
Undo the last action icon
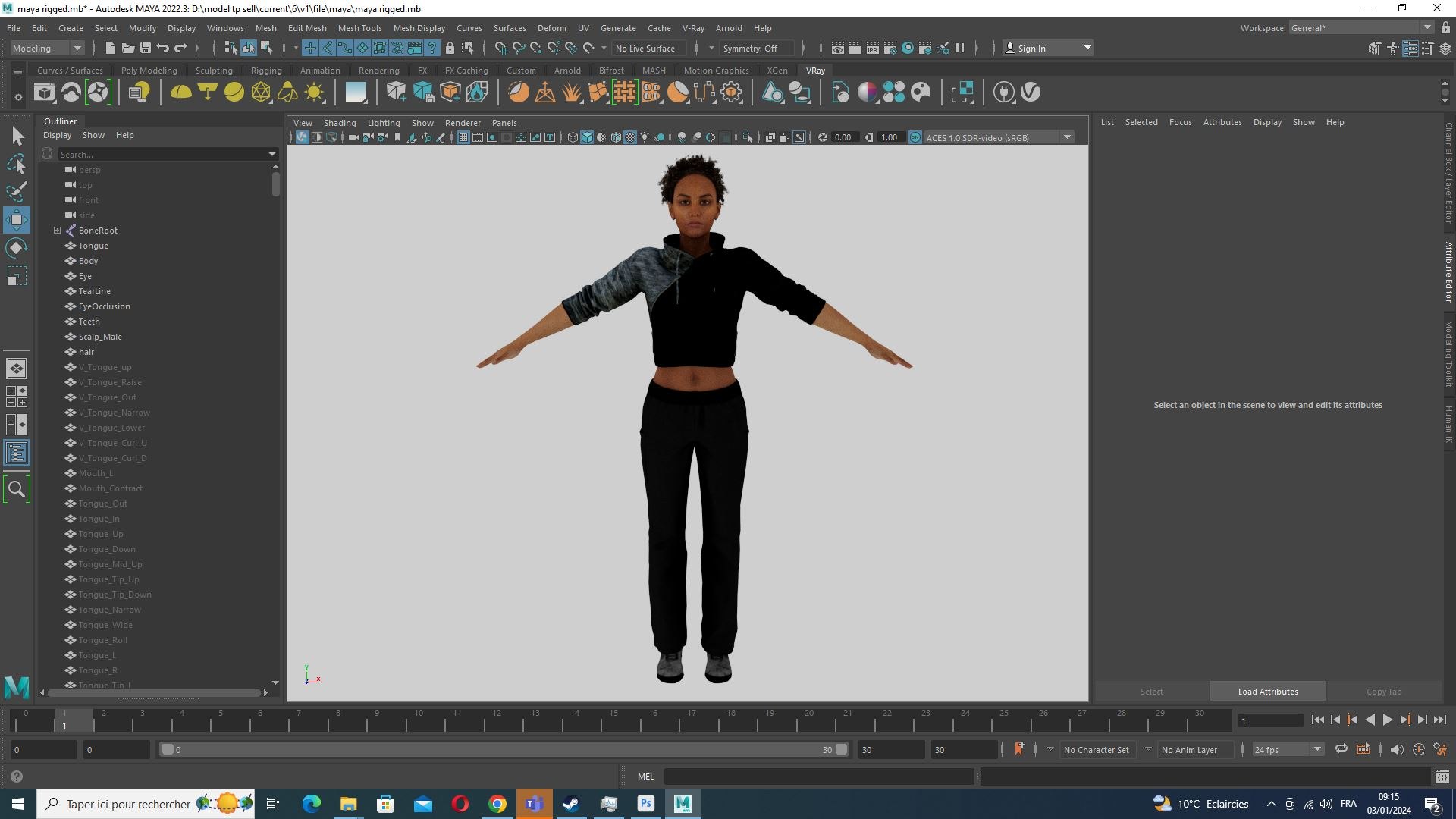[x=163, y=48]
